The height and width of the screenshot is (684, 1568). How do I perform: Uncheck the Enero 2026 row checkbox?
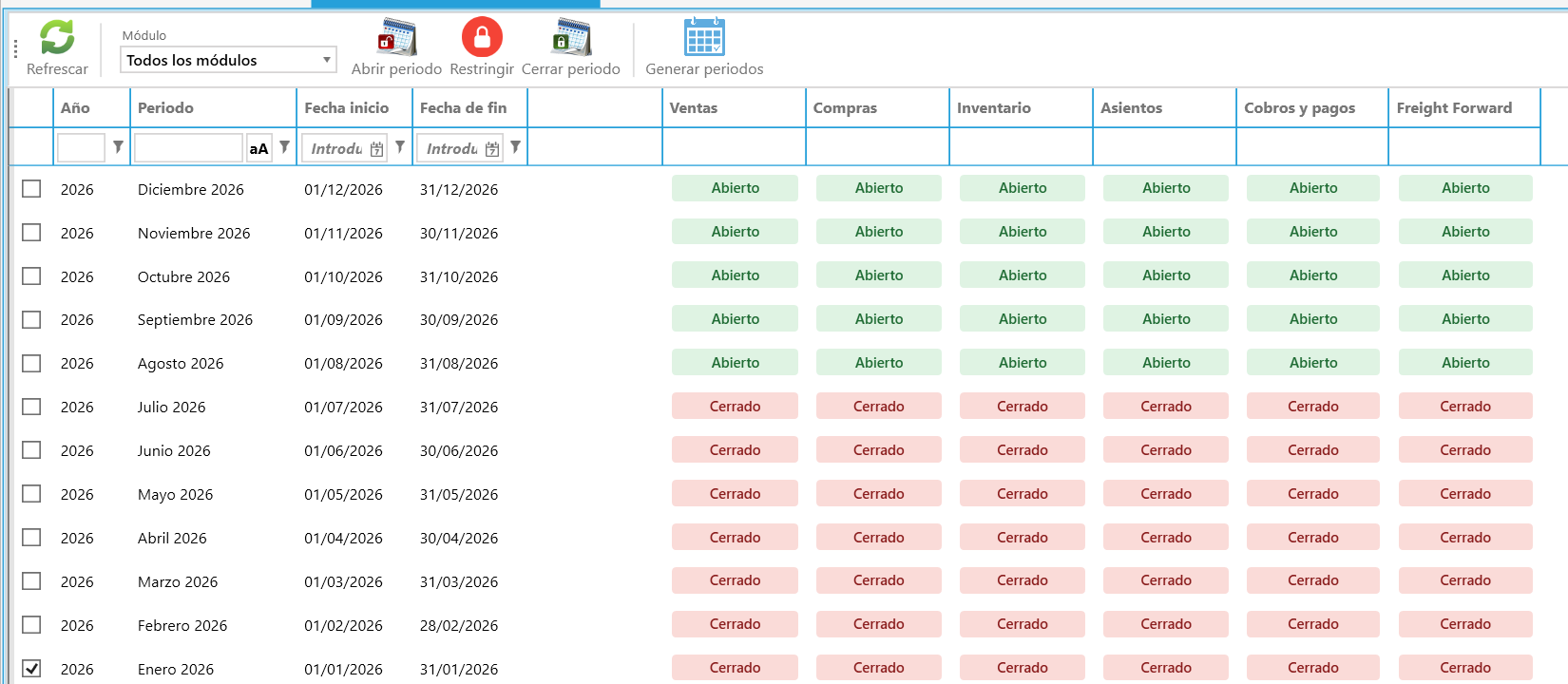(31, 669)
